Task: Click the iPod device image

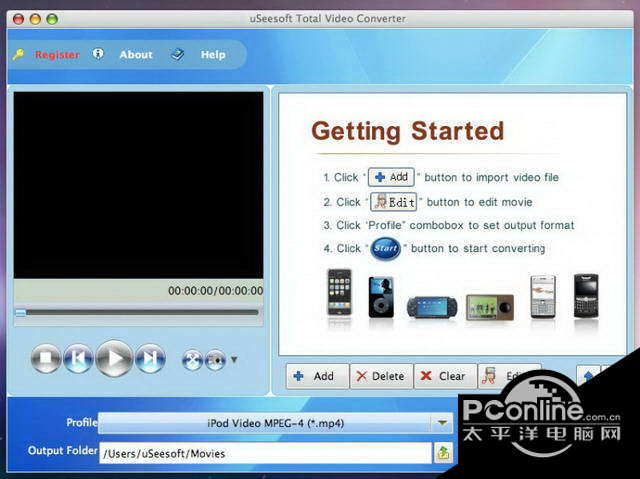Action: click(381, 297)
